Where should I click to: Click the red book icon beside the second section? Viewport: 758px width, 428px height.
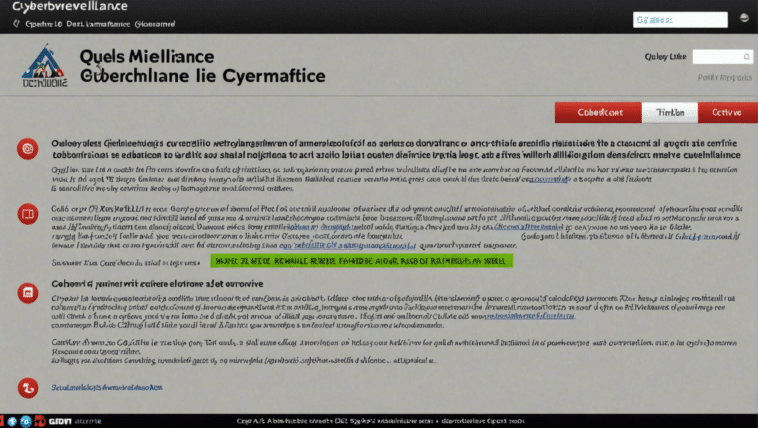click(x=28, y=214)
